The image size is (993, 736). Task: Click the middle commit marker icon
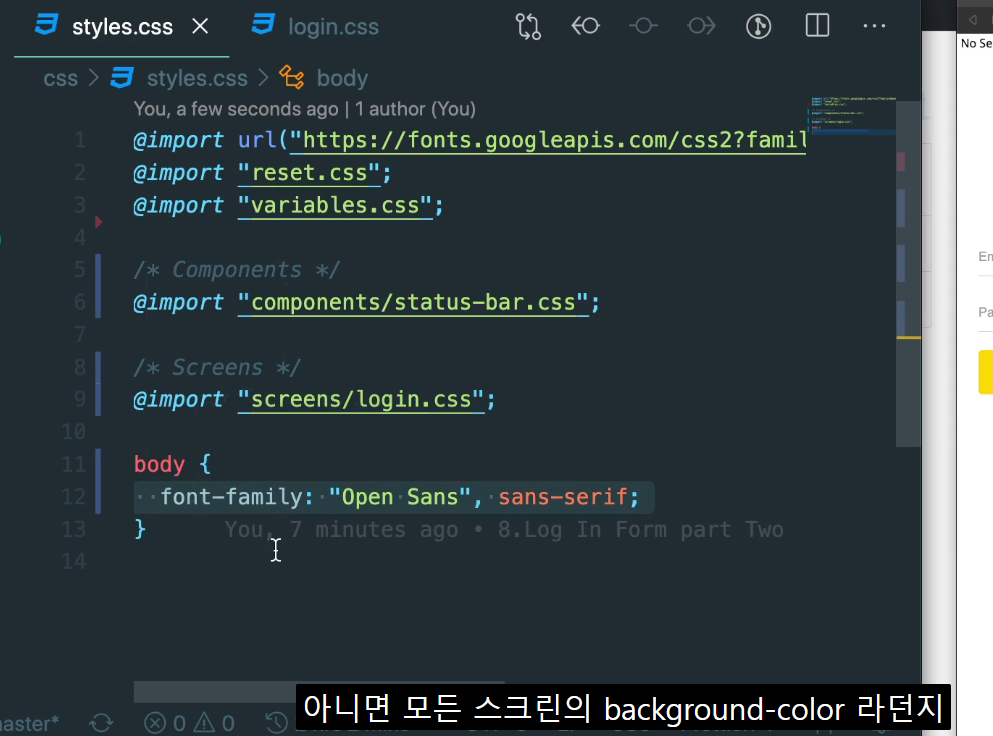(643, 26)
